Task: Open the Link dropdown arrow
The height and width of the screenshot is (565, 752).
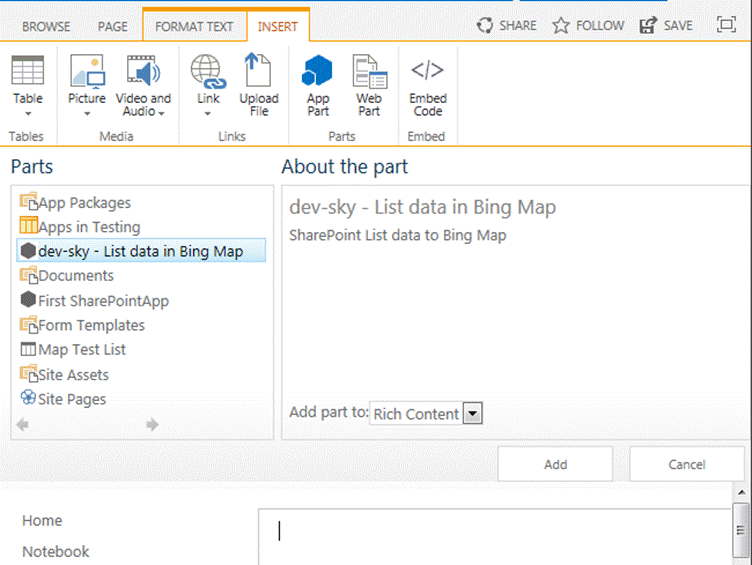Action: click(208, 114)
